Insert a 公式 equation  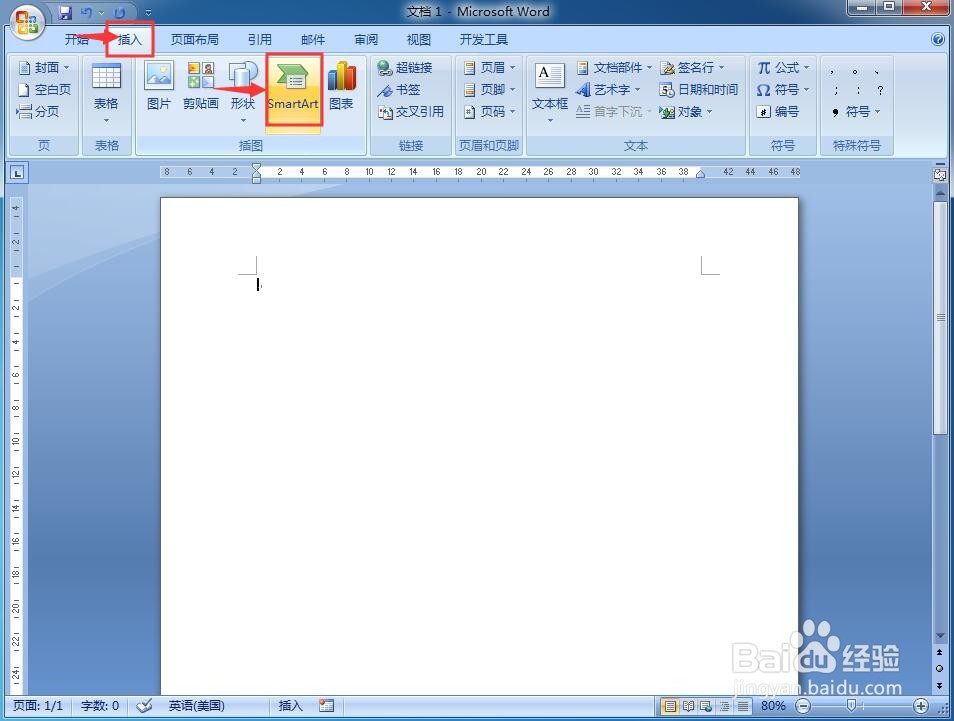click(783, 68)
